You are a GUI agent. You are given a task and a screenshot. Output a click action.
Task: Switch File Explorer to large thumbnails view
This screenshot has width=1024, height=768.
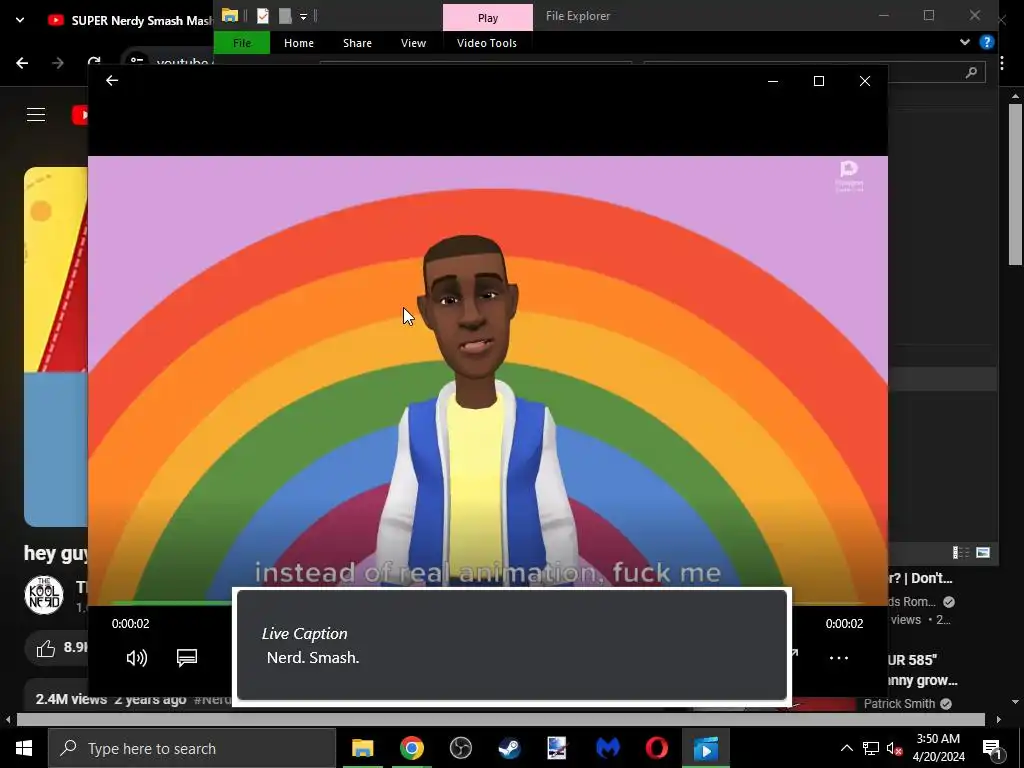coord(983,552)
